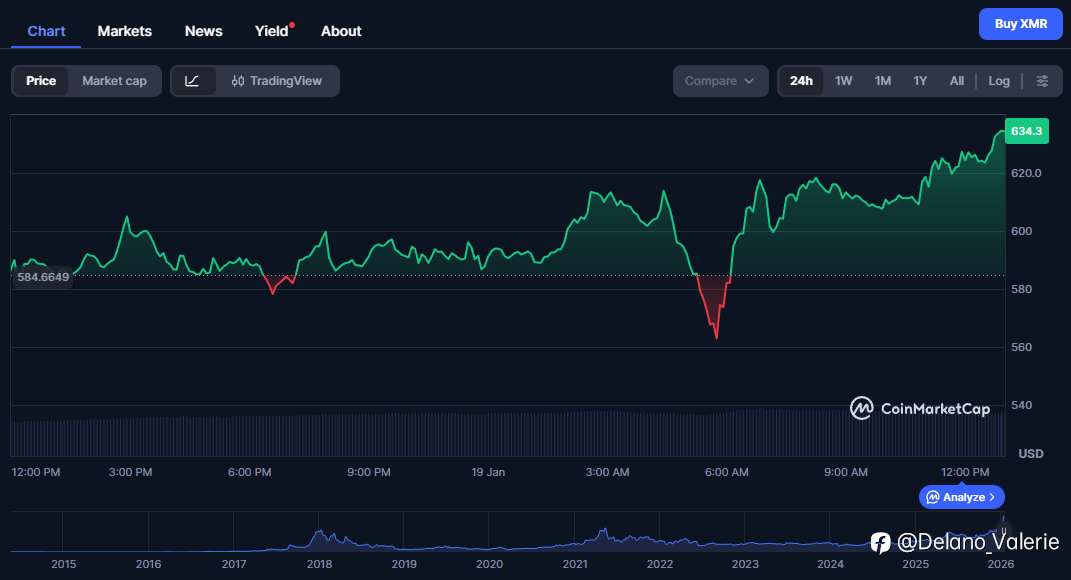Show the All time range
This screenshot has width=1071, height=580.
point(957,81)
